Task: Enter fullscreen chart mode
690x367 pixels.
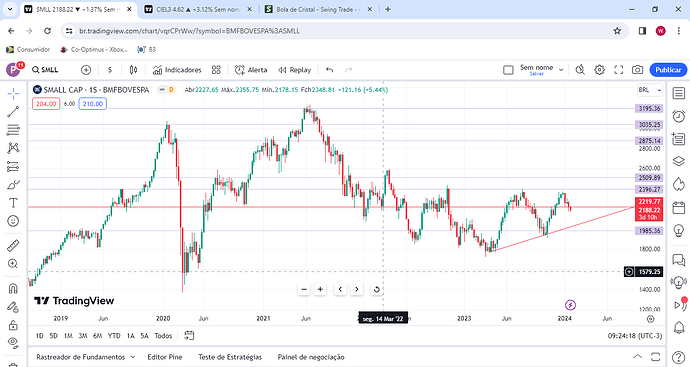Action: pyautogui.click(x=619, y=70)
